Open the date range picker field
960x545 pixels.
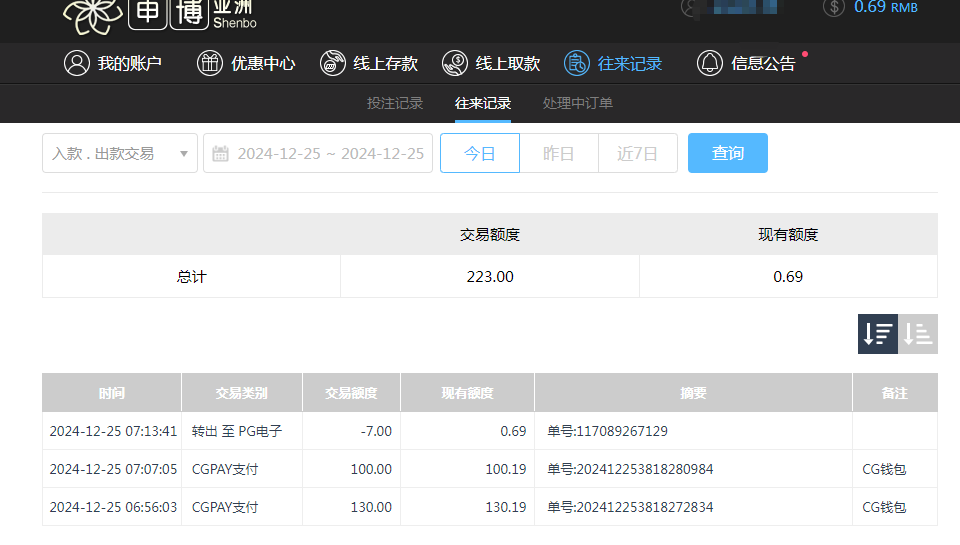[x=330, y=154]
